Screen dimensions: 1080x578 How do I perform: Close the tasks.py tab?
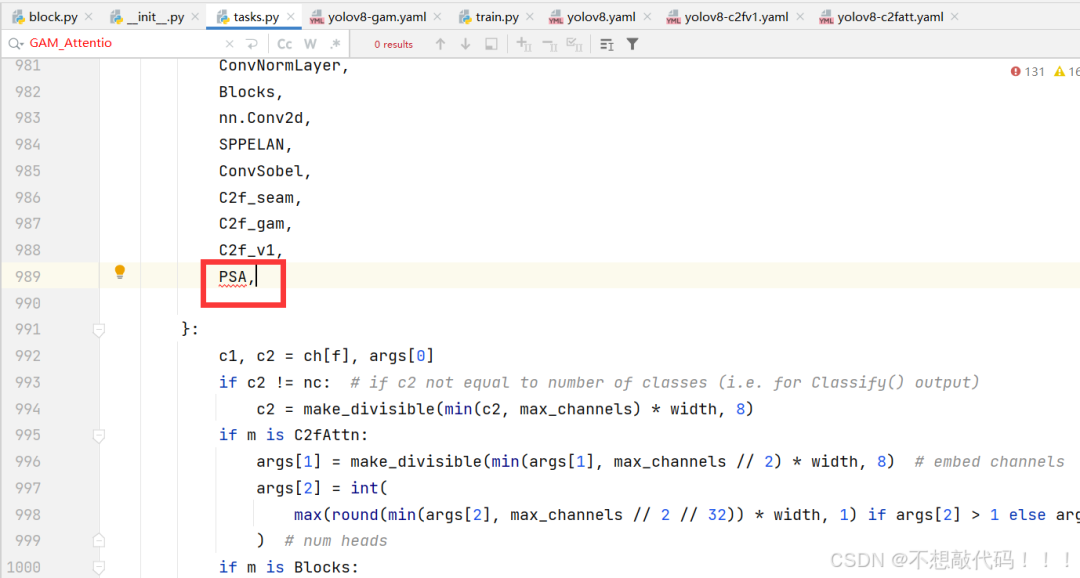[x=291, y=17]
